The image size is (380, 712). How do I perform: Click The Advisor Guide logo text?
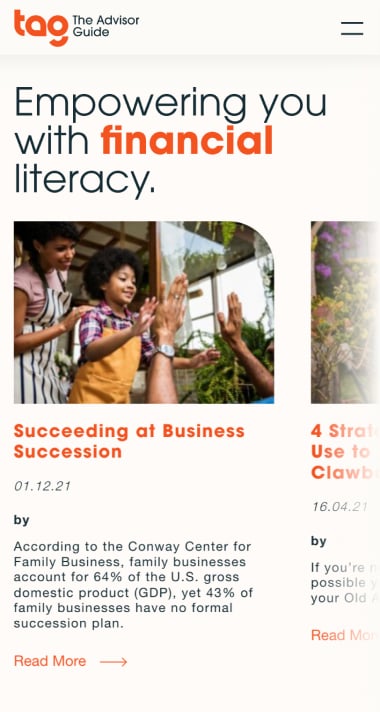[x=106, y=26]
